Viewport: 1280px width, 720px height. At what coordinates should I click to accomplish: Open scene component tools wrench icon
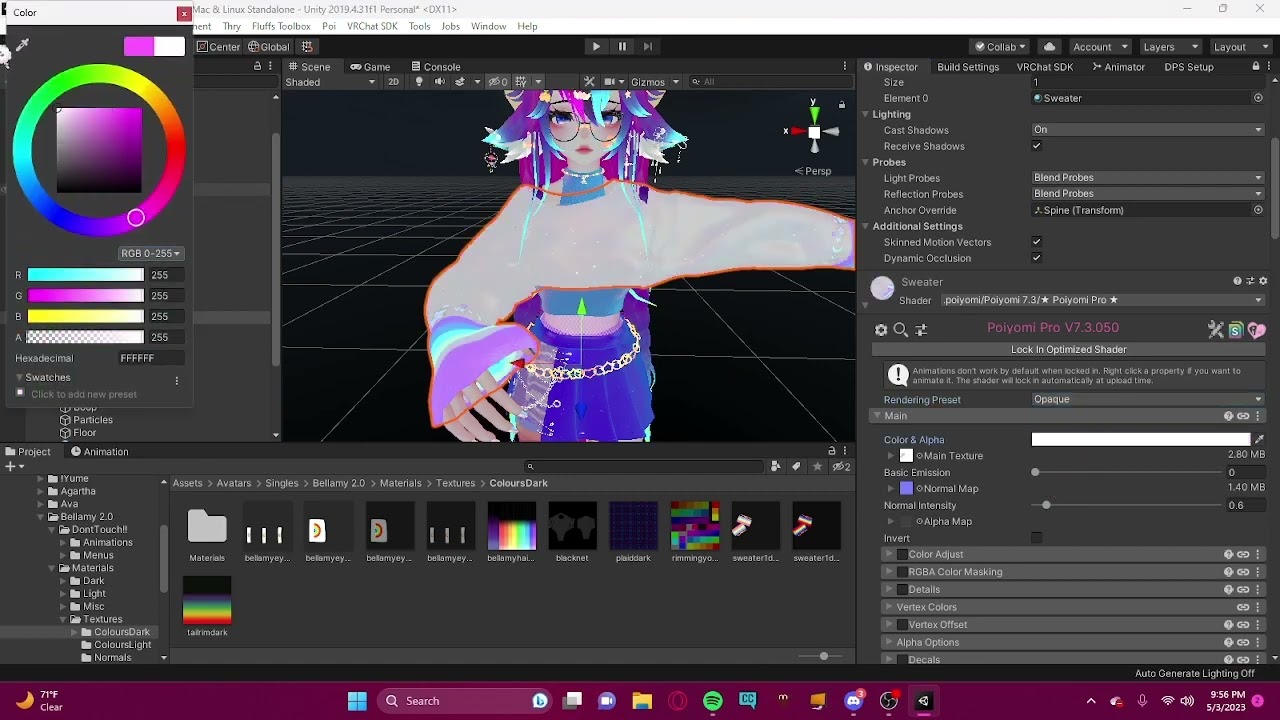pos(589,82)
